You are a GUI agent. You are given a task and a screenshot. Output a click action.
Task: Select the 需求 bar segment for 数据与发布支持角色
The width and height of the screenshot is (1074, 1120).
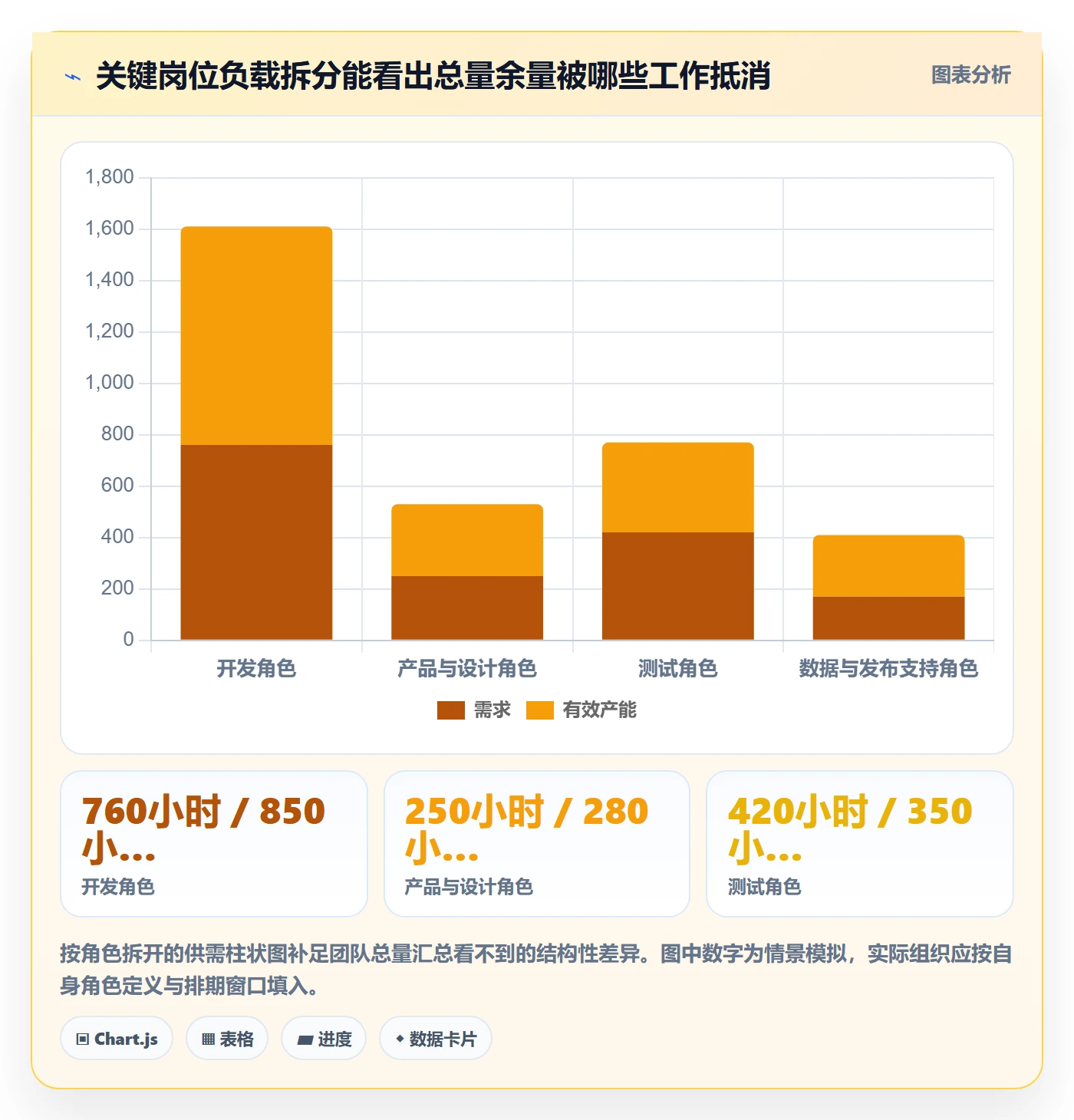(888, 618)
